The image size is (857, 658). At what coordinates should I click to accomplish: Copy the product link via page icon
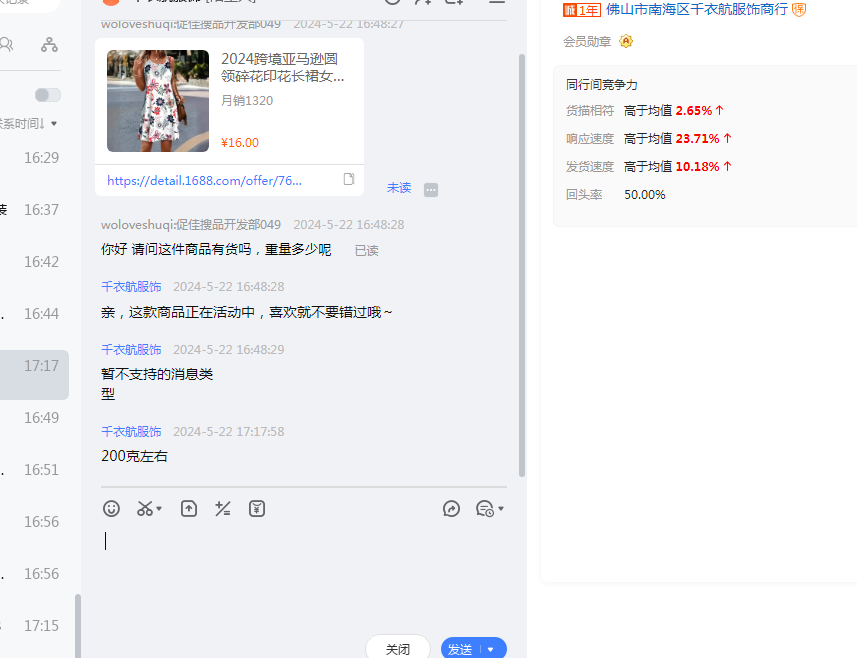(349, 180)
